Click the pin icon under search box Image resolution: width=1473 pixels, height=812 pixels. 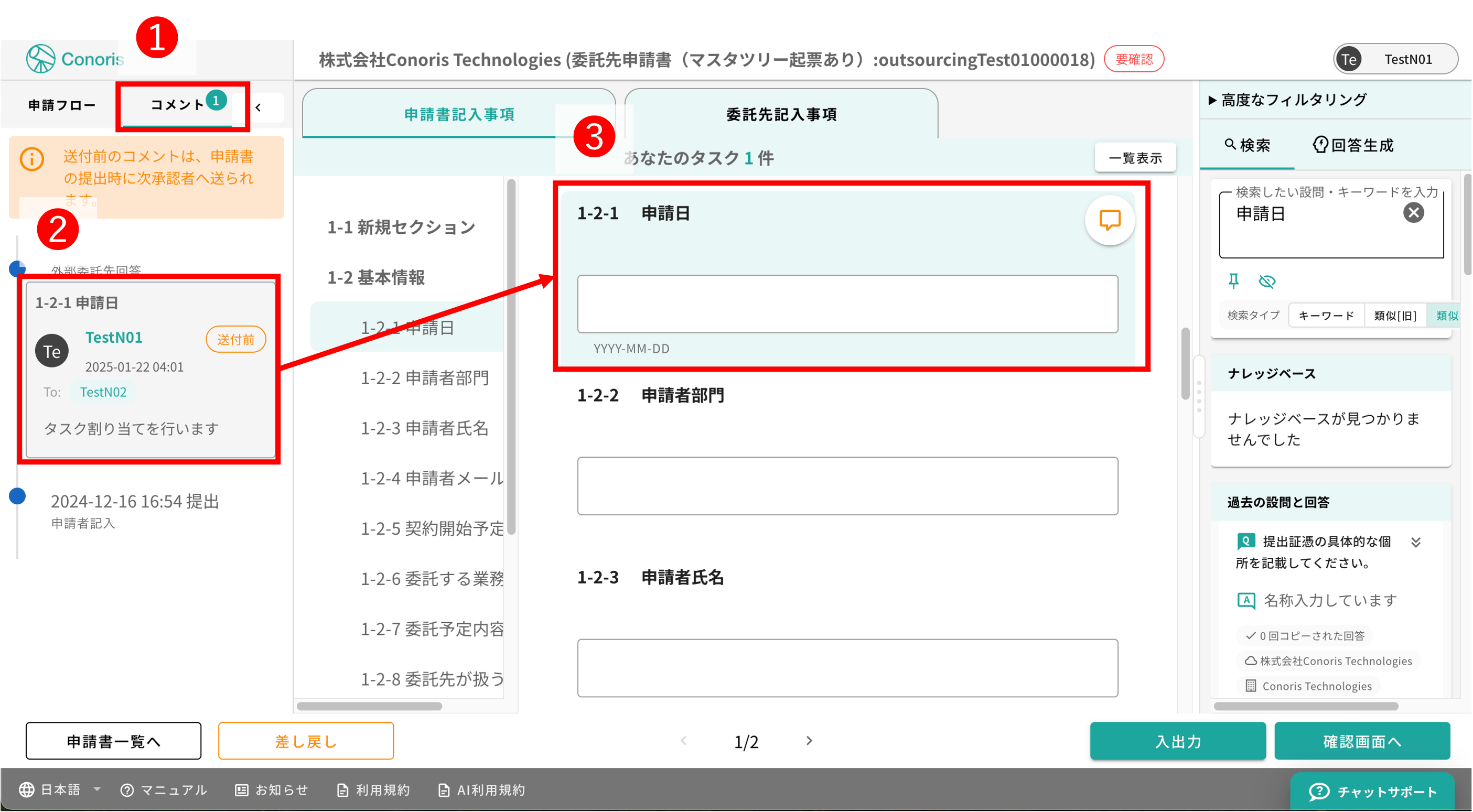1233,280
